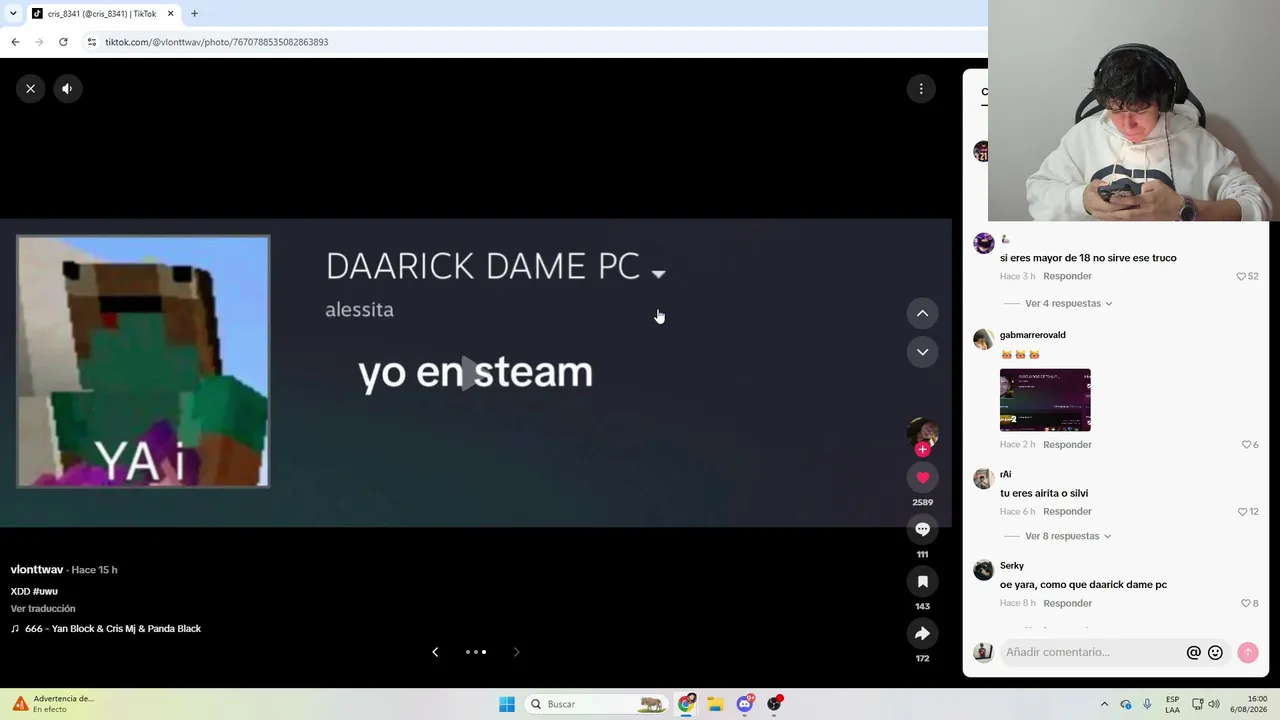Viewport: 1280px width, 720px height.
Task: Show hidden system tray icons
Action: [x=1104, y=704]
